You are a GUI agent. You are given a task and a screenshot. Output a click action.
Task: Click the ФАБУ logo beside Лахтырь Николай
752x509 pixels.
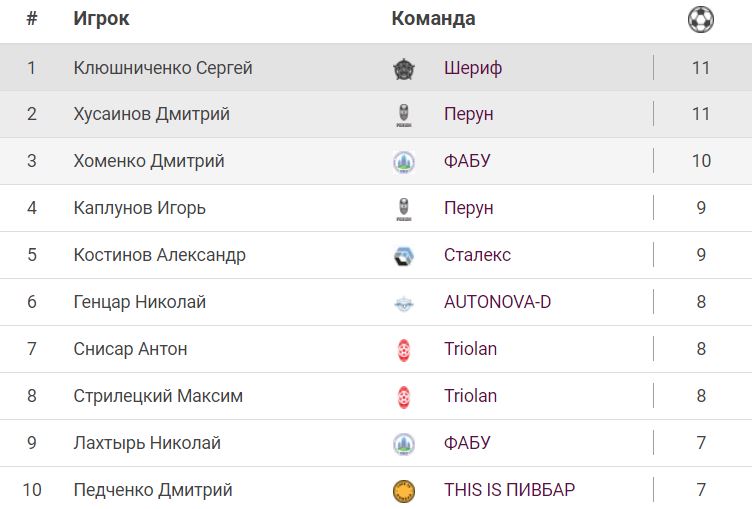pos(403,443)
